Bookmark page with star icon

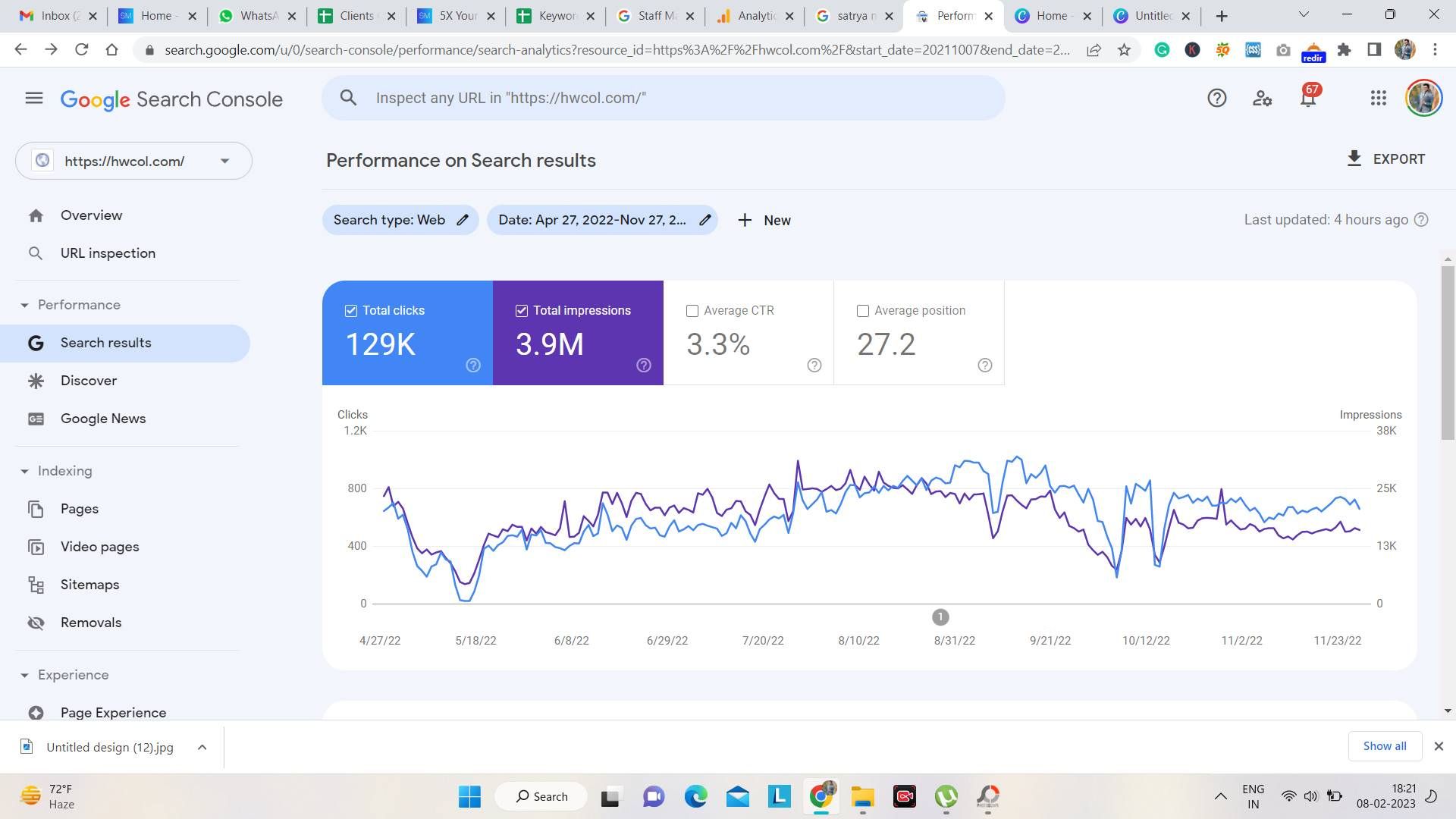pos(1124,50)
